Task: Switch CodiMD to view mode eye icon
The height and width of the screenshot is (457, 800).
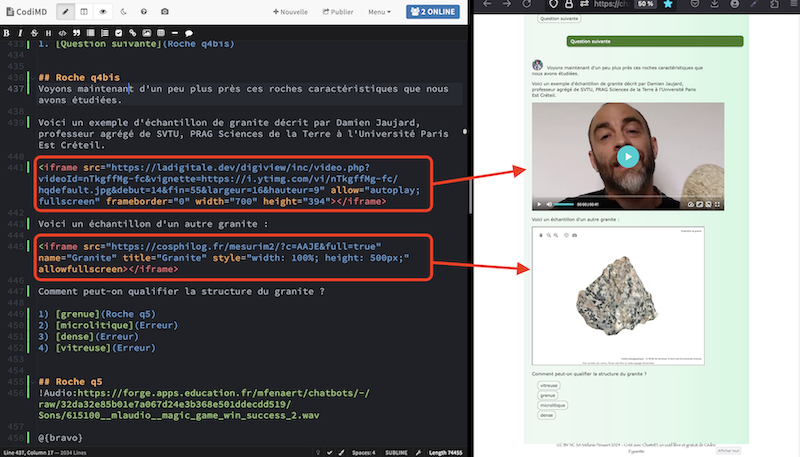Action: click(103, 11)
